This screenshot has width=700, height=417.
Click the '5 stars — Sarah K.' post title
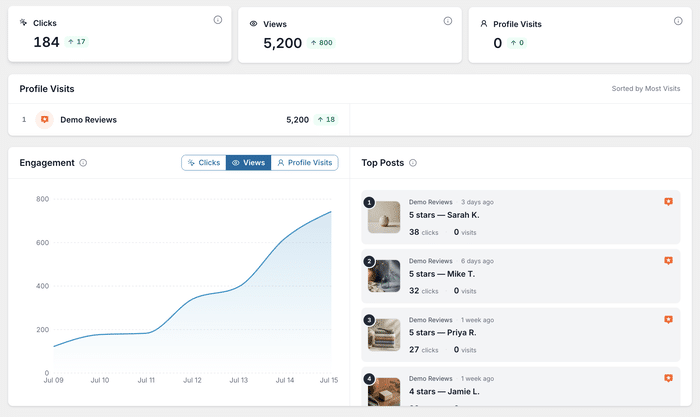coord(444,215)
